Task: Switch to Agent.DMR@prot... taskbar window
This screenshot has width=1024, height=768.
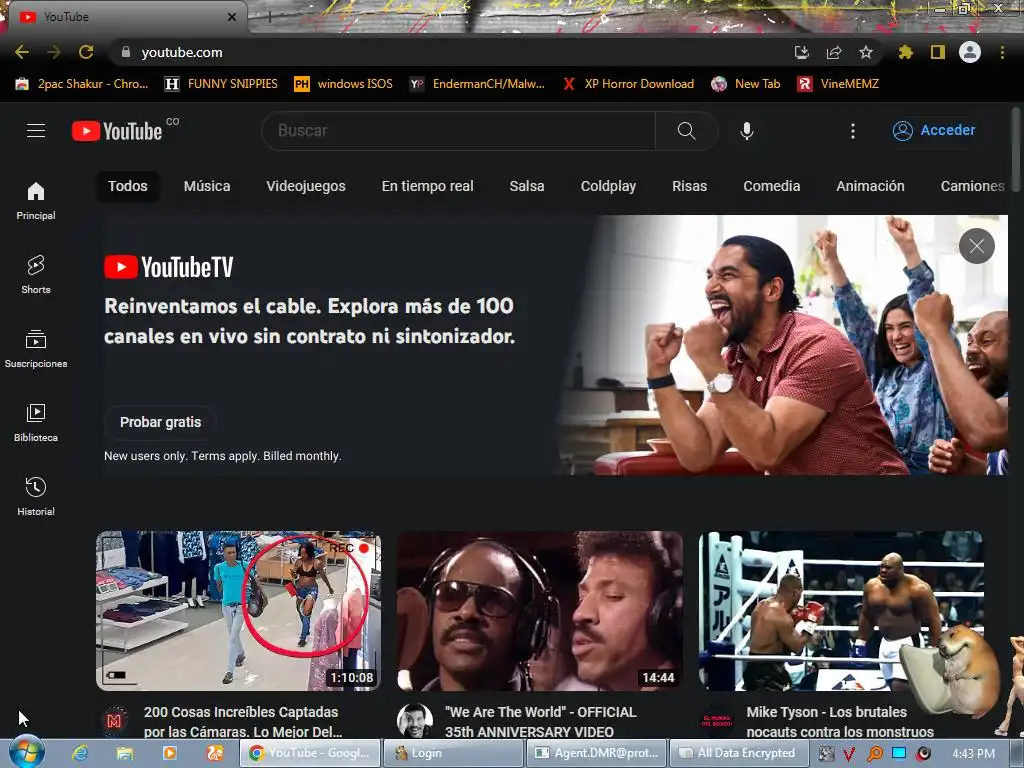Action: tap(596, 753)
